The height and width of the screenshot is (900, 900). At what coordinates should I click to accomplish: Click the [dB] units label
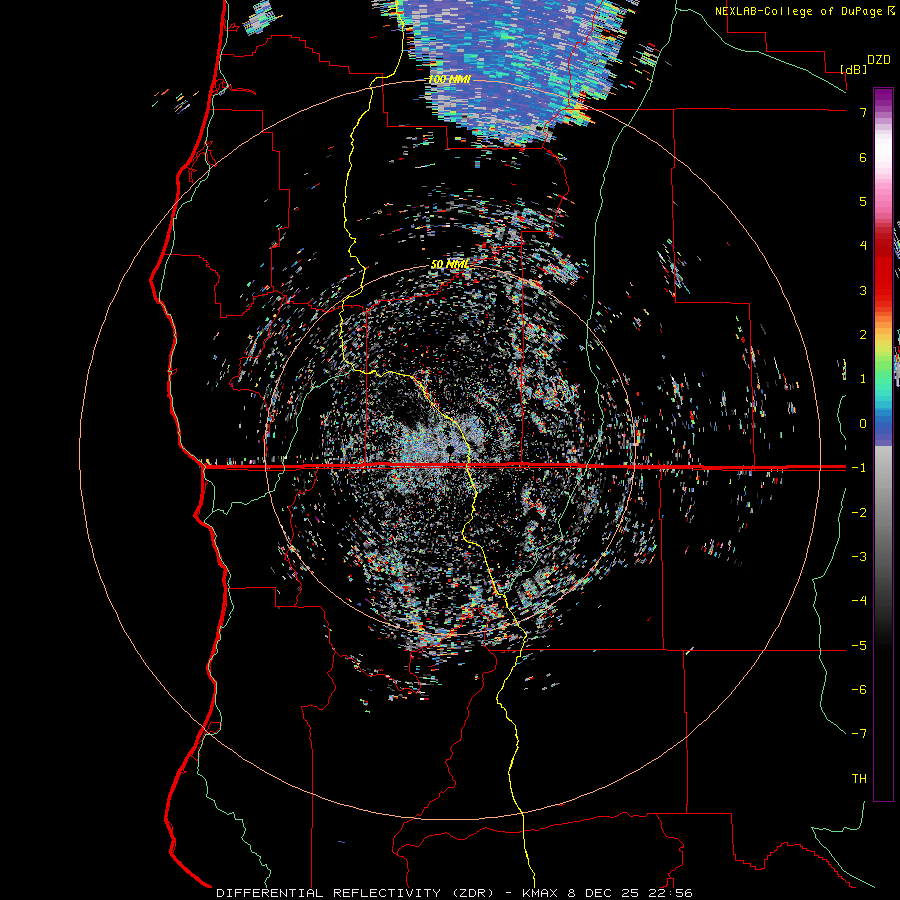coord(853,69)
